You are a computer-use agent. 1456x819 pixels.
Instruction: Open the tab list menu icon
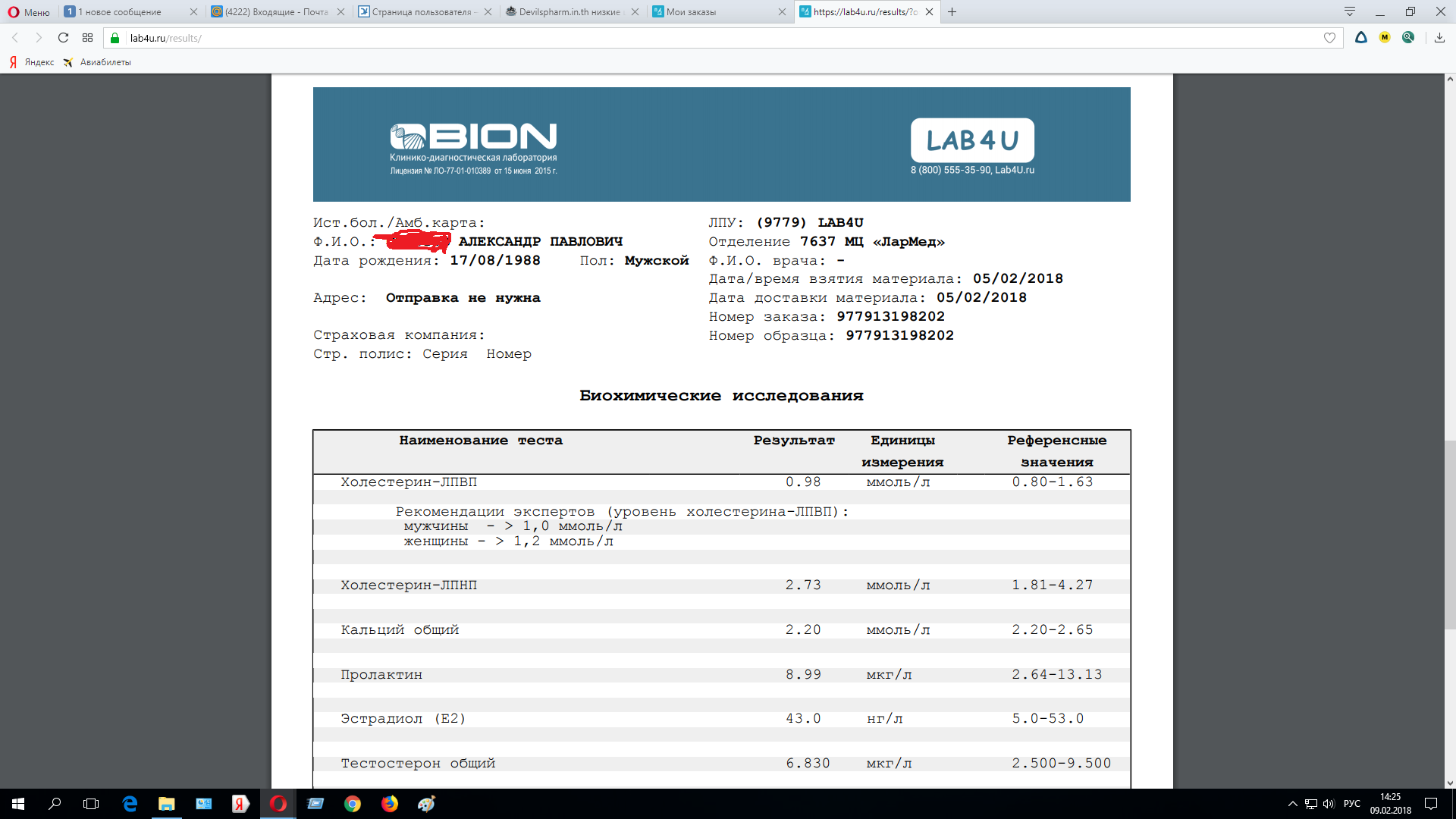click(1350, 11)
